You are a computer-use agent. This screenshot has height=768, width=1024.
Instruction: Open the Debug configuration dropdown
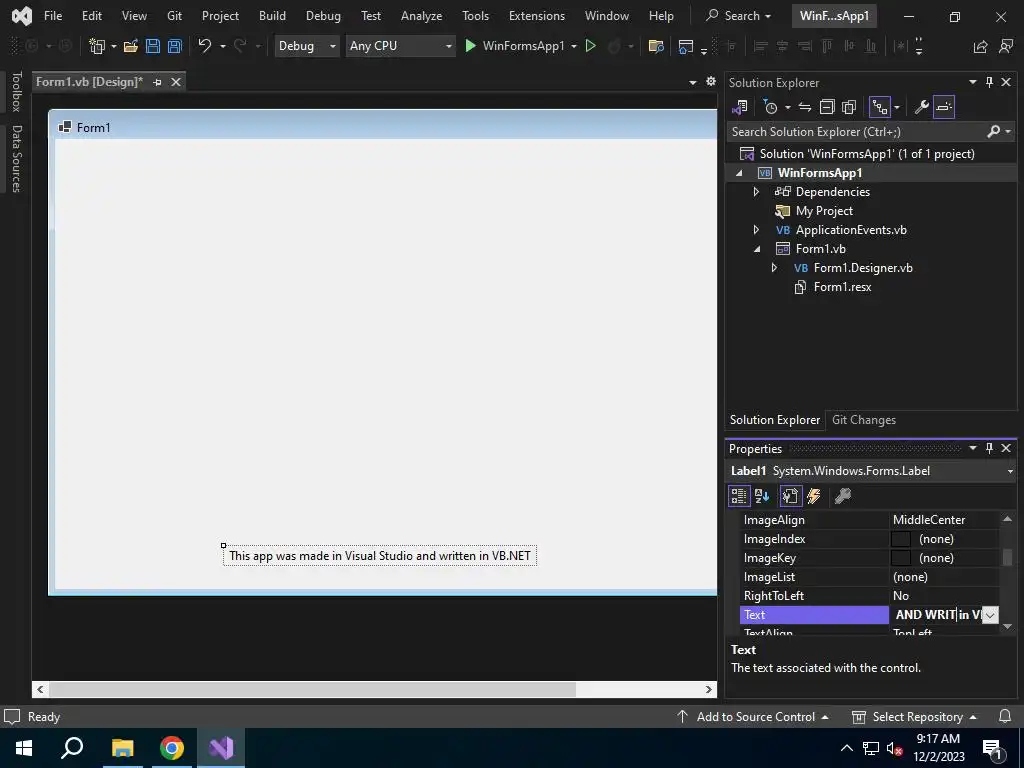tap(332, 46)
